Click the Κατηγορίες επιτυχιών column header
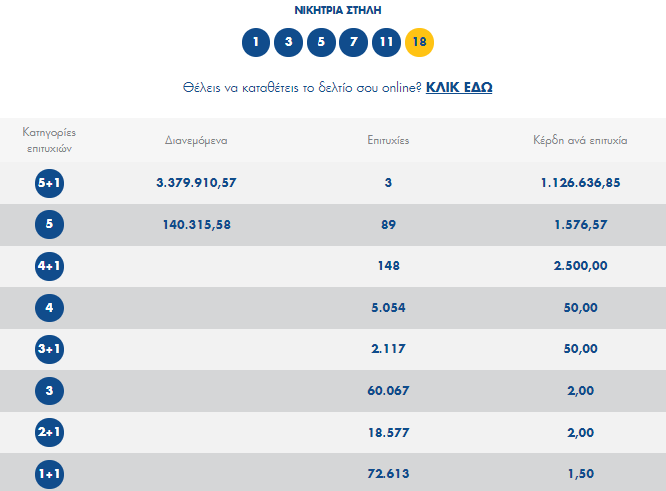The image size is (666, 491). (49, 140)
